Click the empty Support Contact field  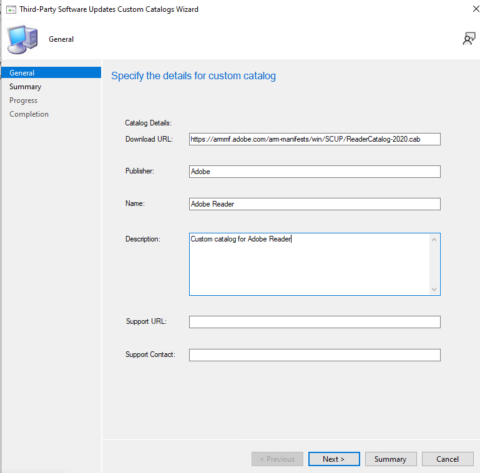[x=315, y=355]
